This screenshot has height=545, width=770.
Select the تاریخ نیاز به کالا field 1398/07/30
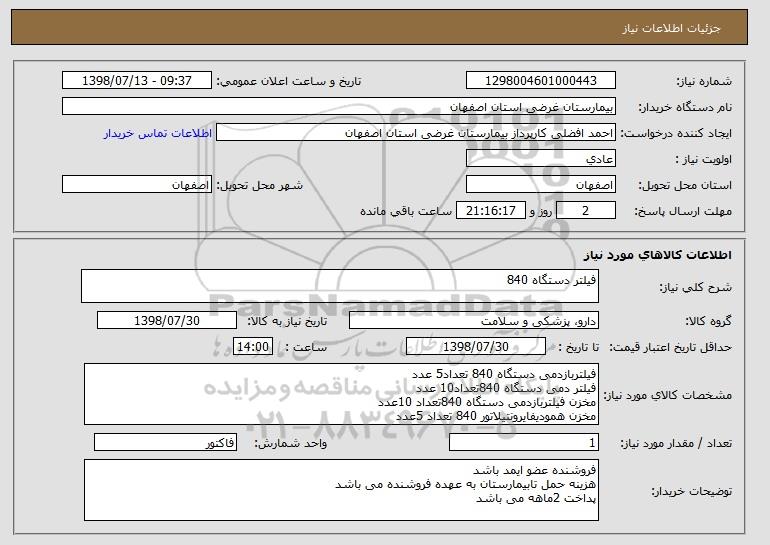(167, 321)
